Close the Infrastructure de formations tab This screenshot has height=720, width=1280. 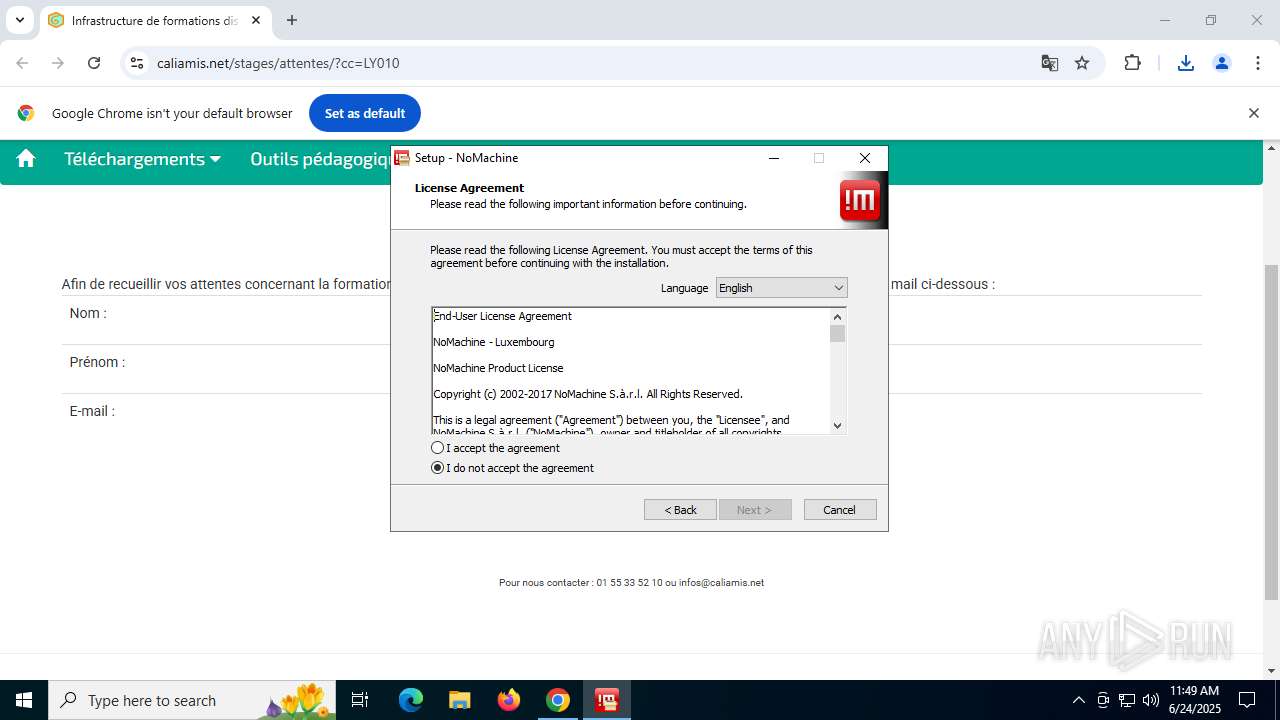tap(256, 20)
